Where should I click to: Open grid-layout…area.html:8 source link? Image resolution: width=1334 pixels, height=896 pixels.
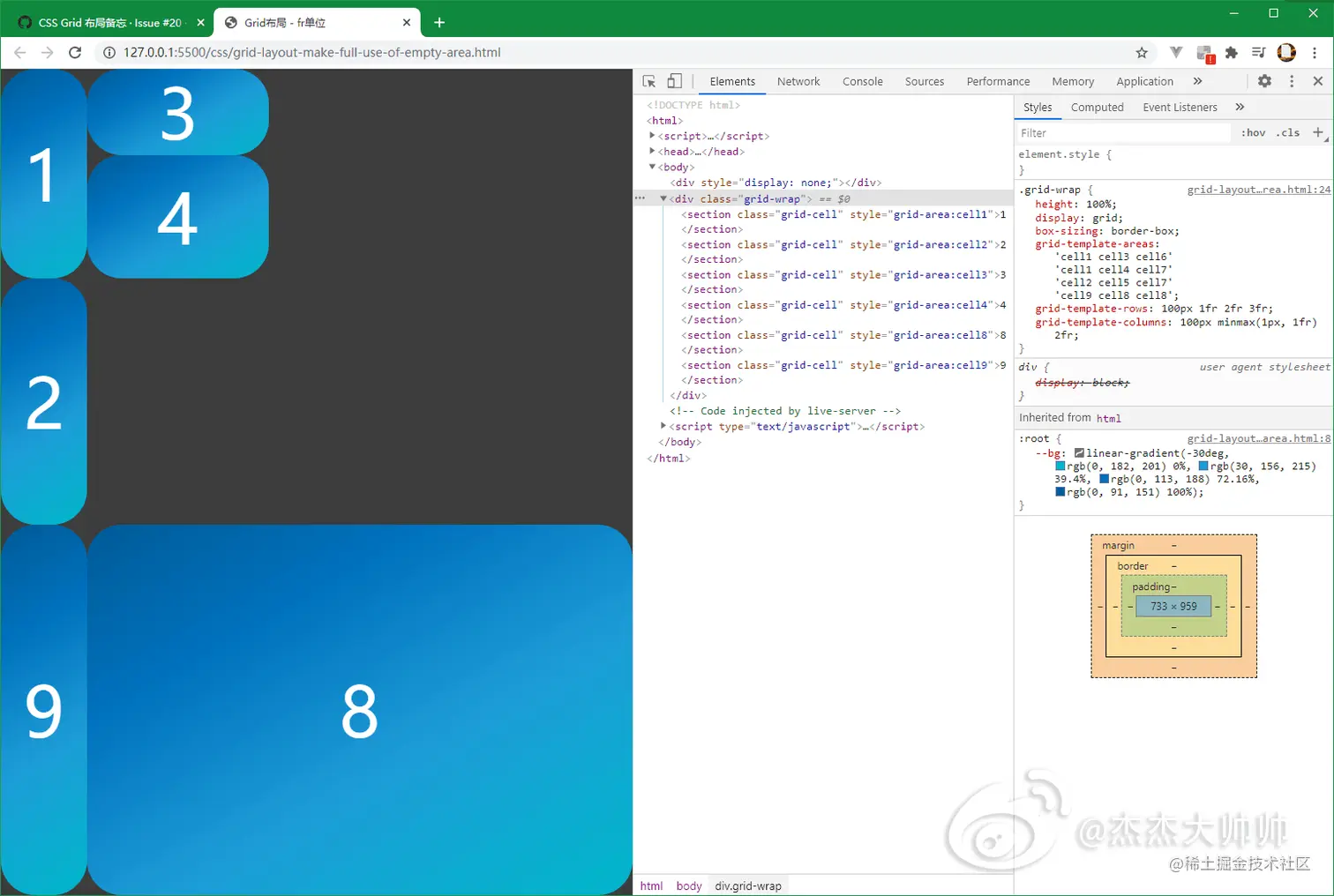1259,438
